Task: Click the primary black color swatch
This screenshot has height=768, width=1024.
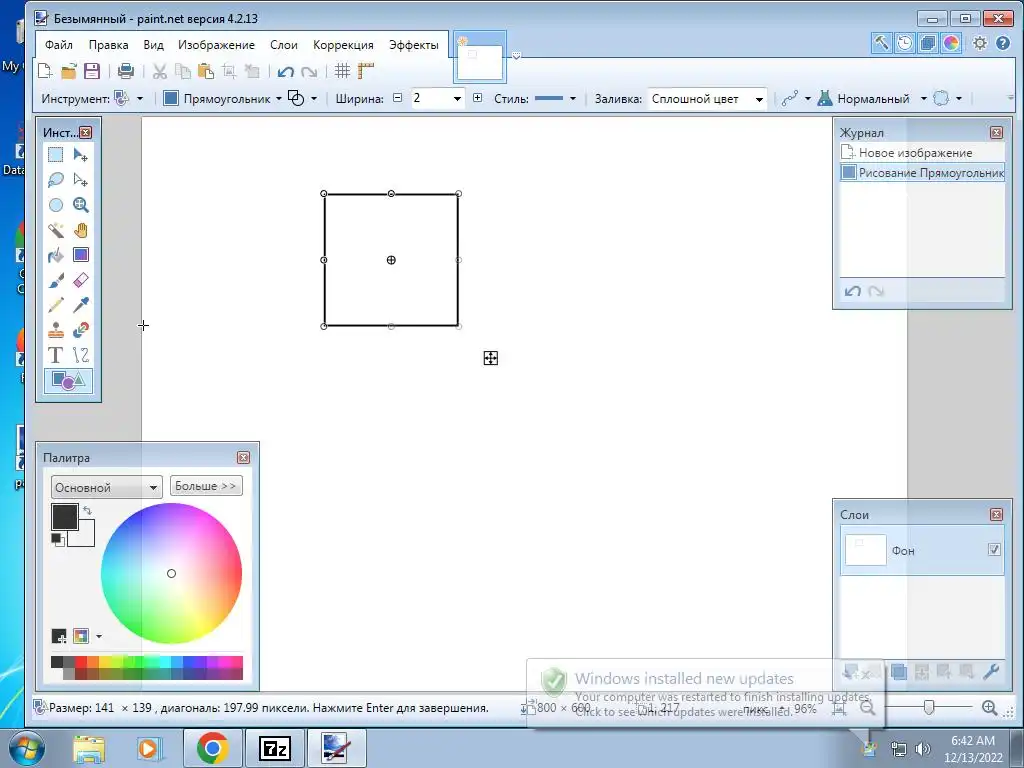Action: click(65, 517)
